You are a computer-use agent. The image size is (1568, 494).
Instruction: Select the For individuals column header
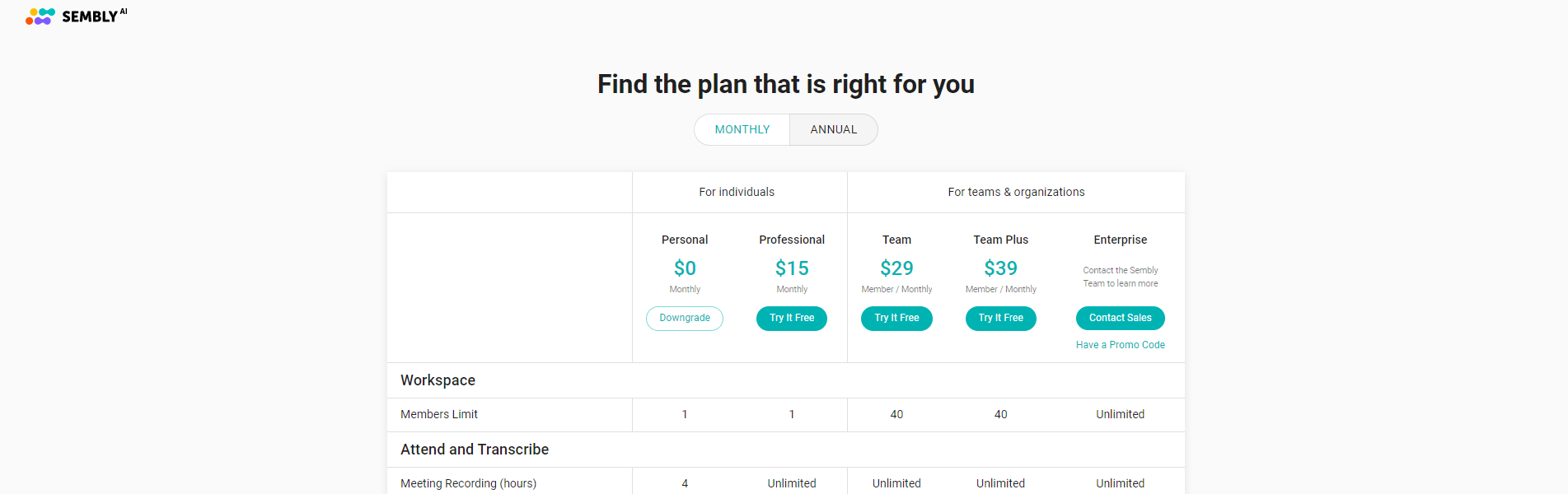click(x=737, y=192)
